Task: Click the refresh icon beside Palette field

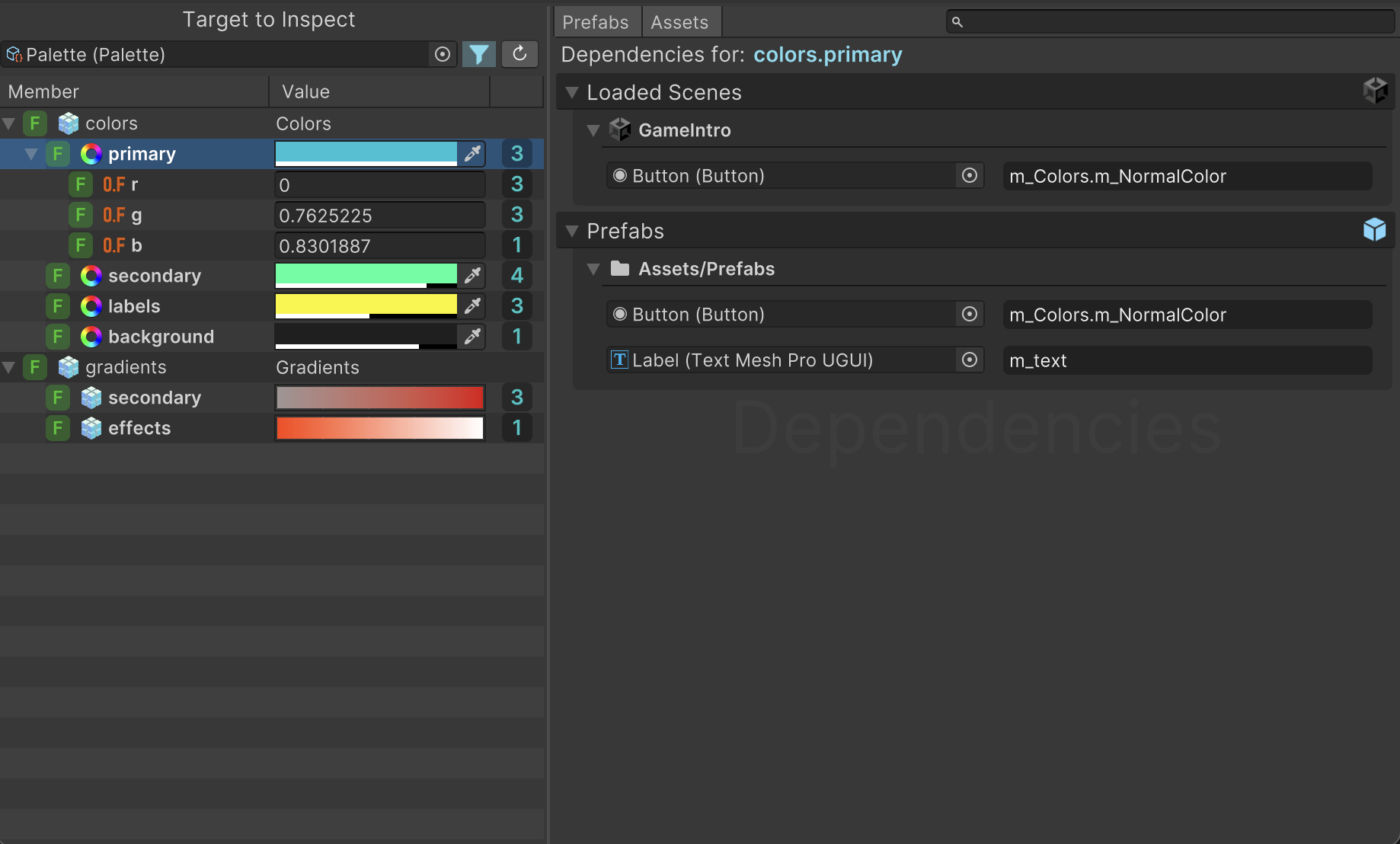Action: click(x=519, y=54)
